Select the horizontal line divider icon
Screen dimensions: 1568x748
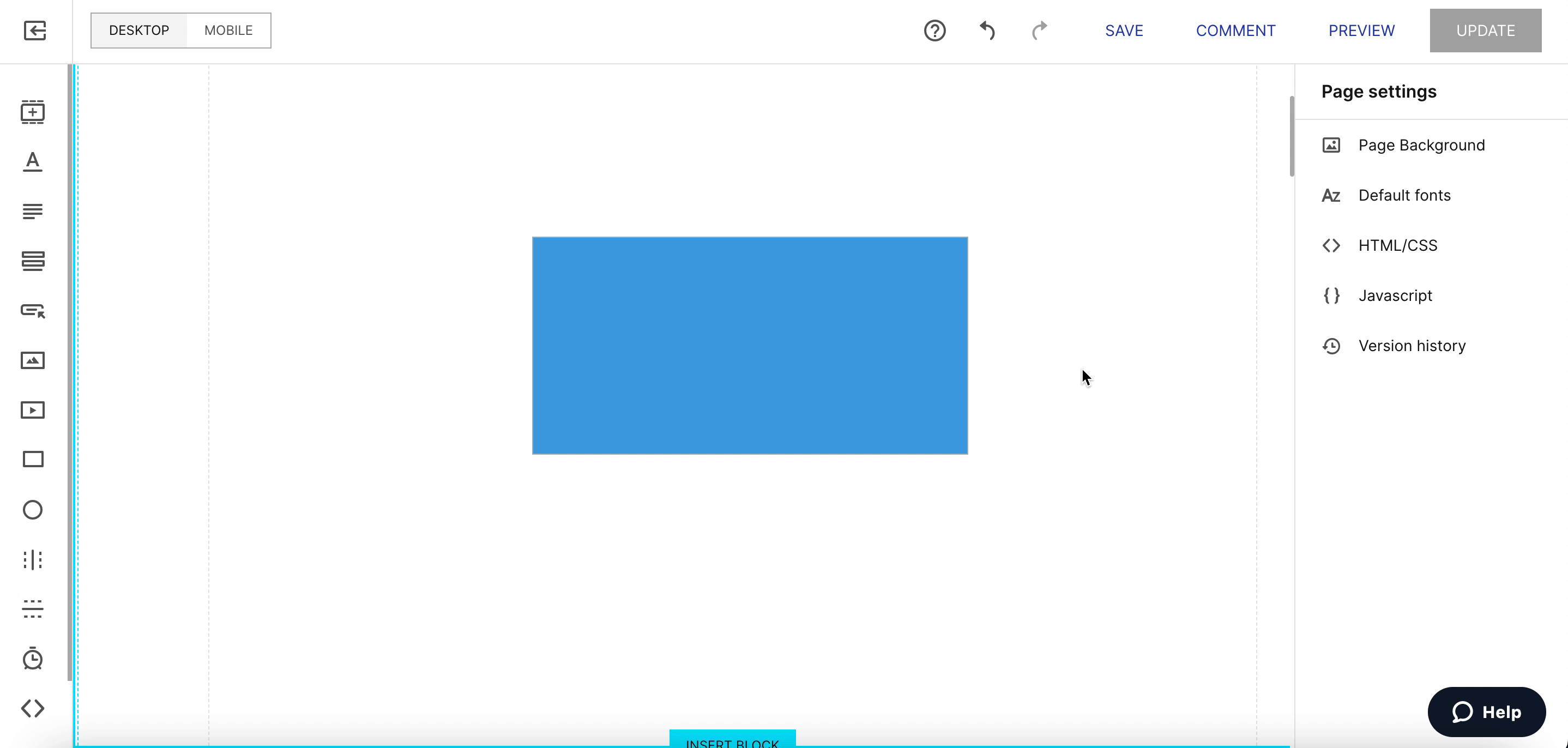click(33, 608)
